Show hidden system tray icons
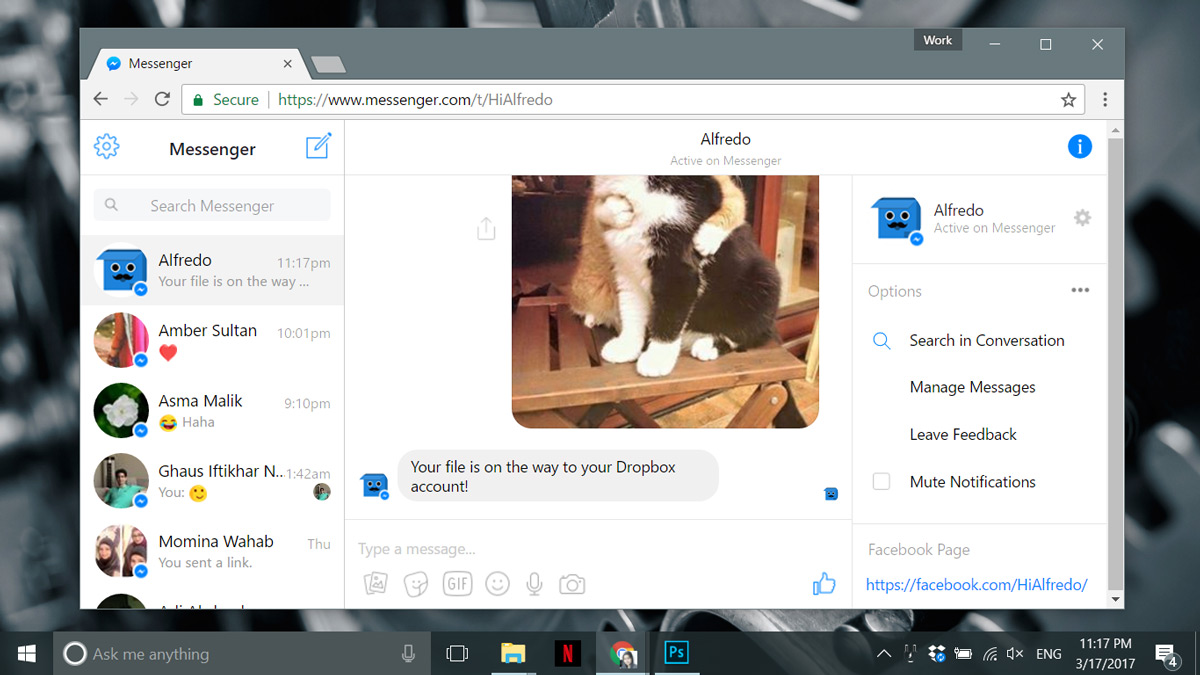The height and width of the screenshot is (675, 1200). [x=884, y=654]
